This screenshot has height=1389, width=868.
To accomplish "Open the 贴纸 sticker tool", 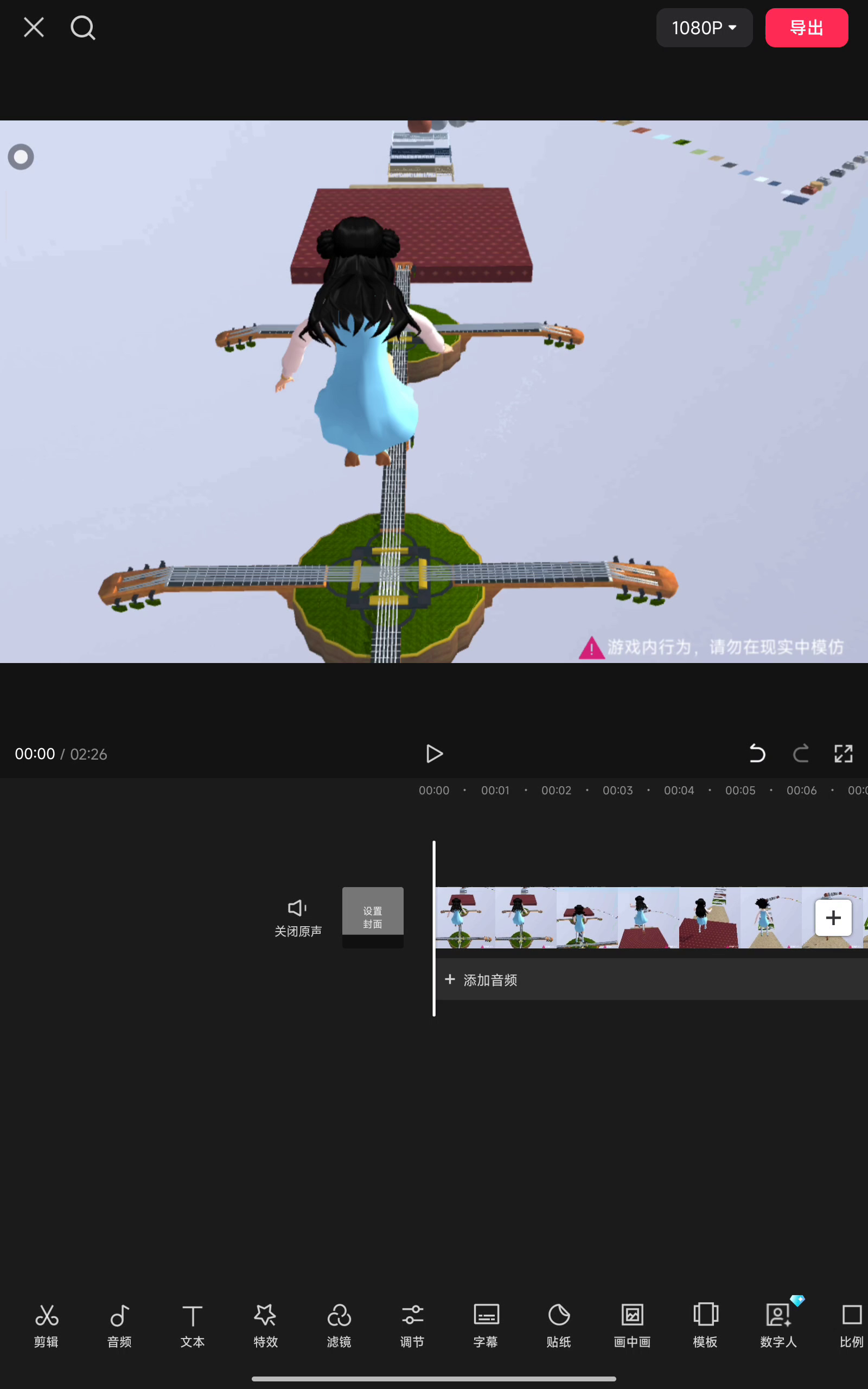I will pyautogui.click(x=559, y=1325).
